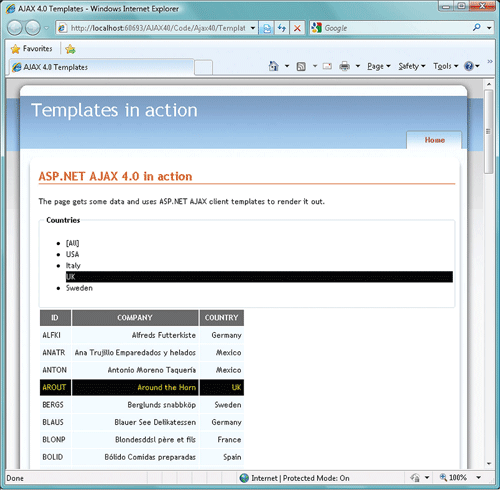500x490 pixels.
Task: Click the Print icon
Action: coord(344,66)
